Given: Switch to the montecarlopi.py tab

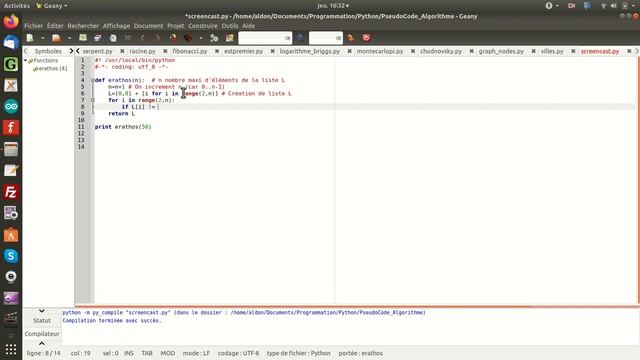Looking at the screenshot, I should [x=380, y=51].
